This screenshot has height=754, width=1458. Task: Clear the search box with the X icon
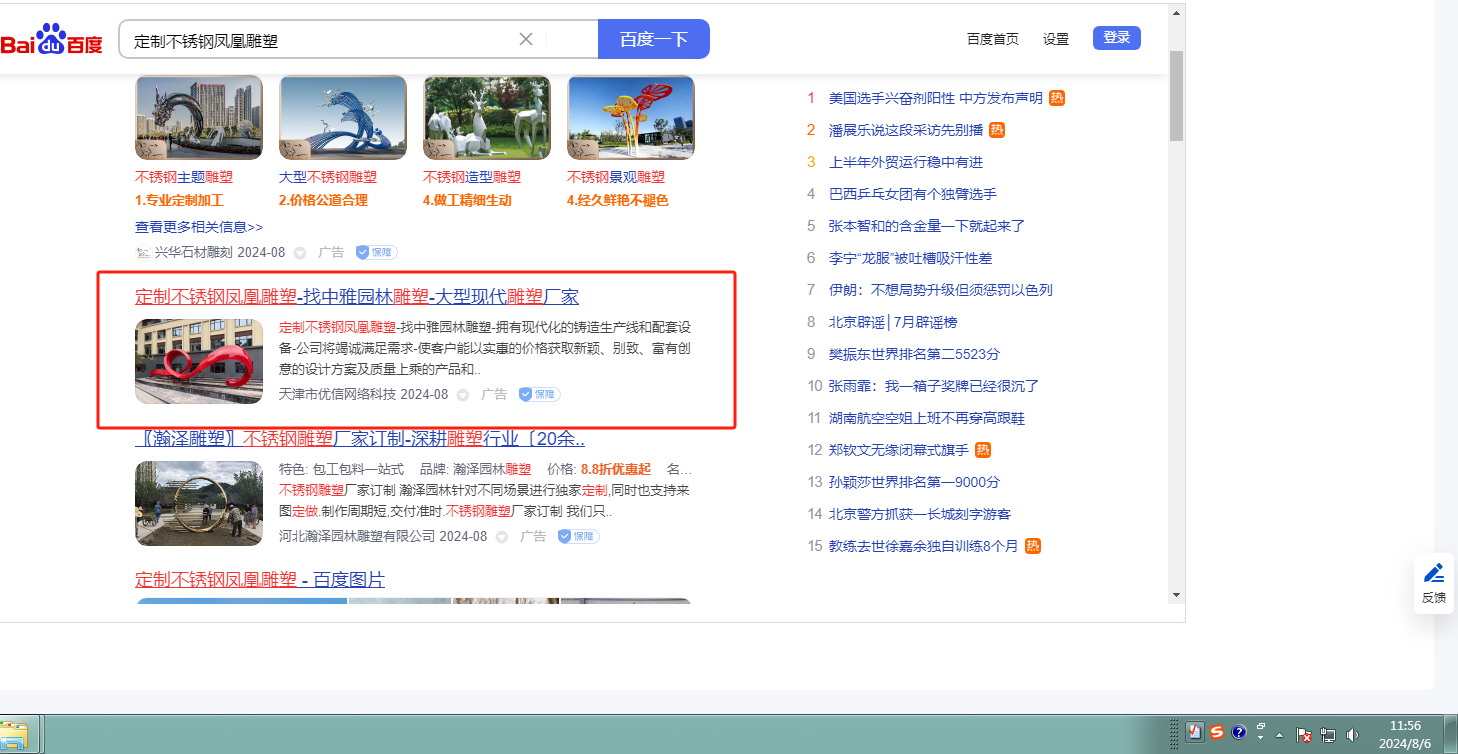526,40
